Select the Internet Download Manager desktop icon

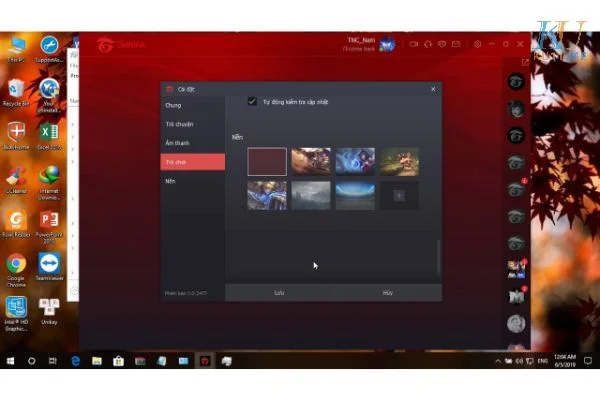coord(49,183)
